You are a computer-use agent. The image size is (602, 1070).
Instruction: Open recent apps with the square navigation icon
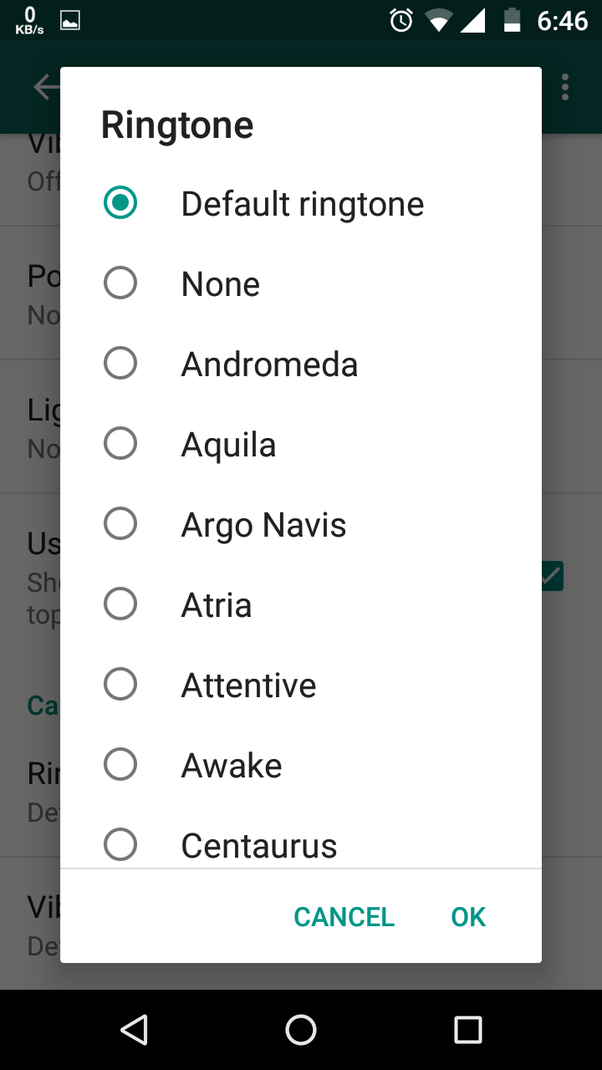tap(468, 1029)
